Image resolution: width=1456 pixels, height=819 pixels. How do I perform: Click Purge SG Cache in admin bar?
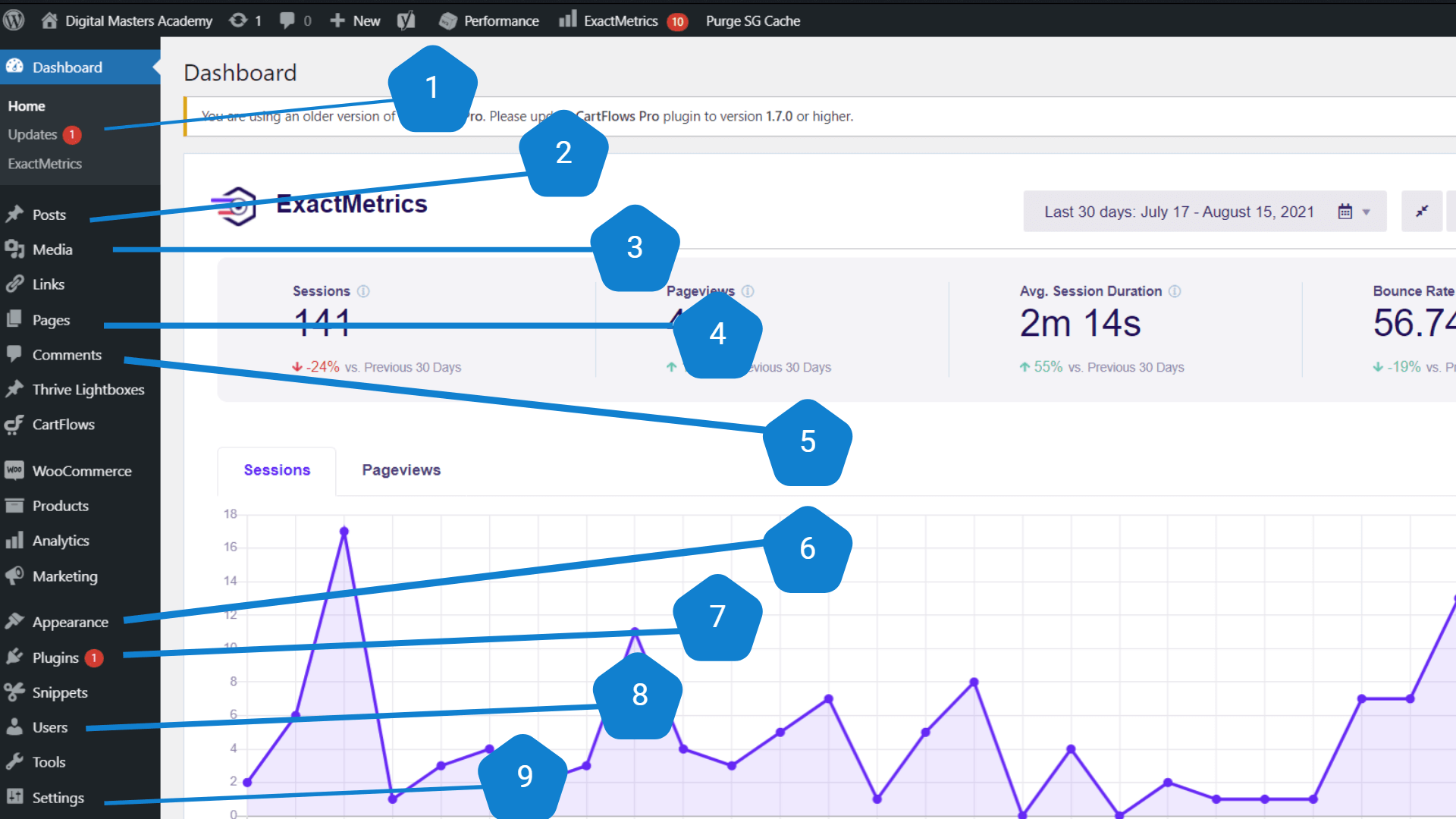753,20
